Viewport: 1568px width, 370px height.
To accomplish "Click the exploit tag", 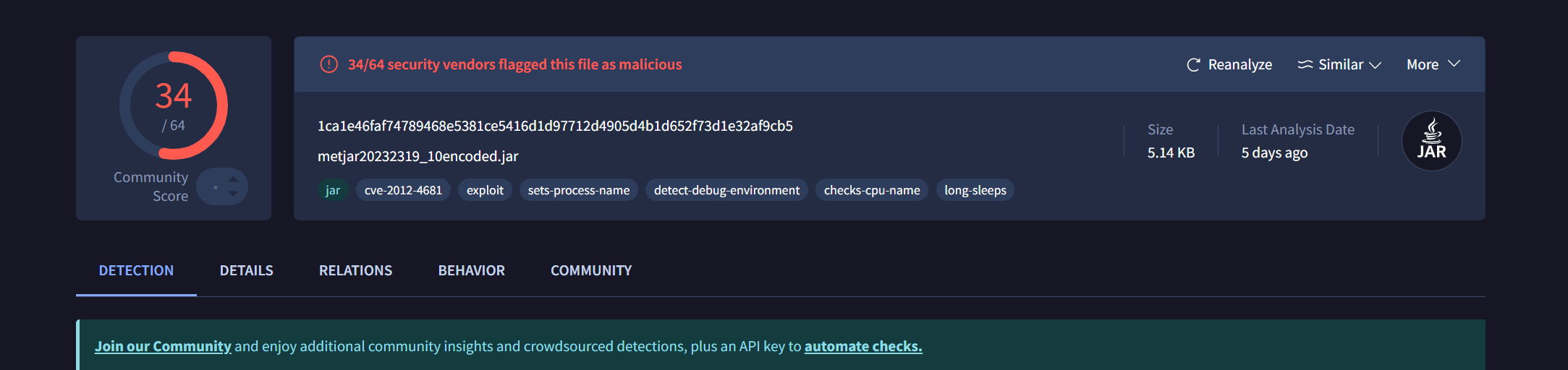I will [x=485, y=190].
